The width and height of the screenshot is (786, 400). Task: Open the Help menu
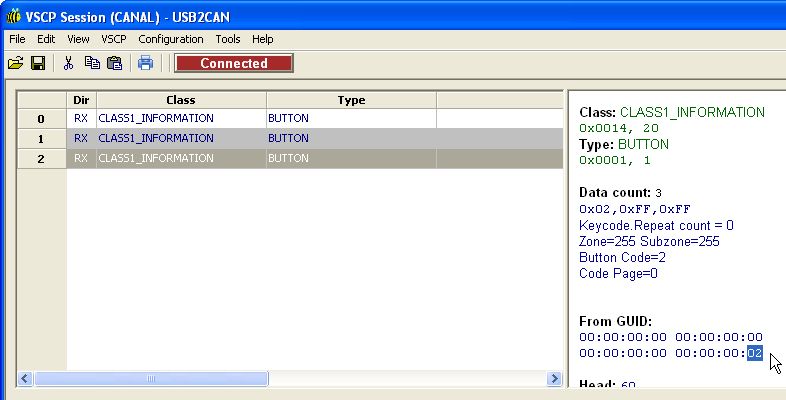[263, 39]
